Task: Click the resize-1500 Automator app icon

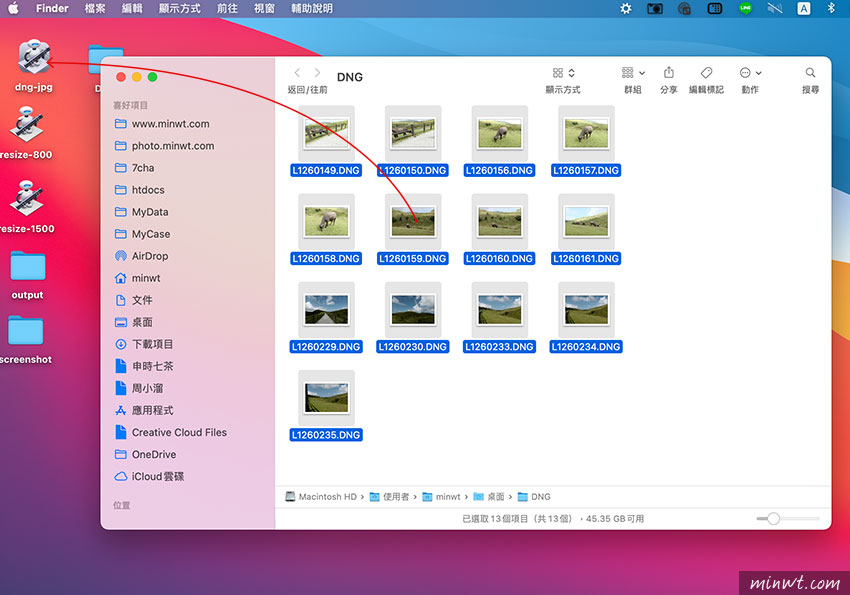Action: click(27, 198)
